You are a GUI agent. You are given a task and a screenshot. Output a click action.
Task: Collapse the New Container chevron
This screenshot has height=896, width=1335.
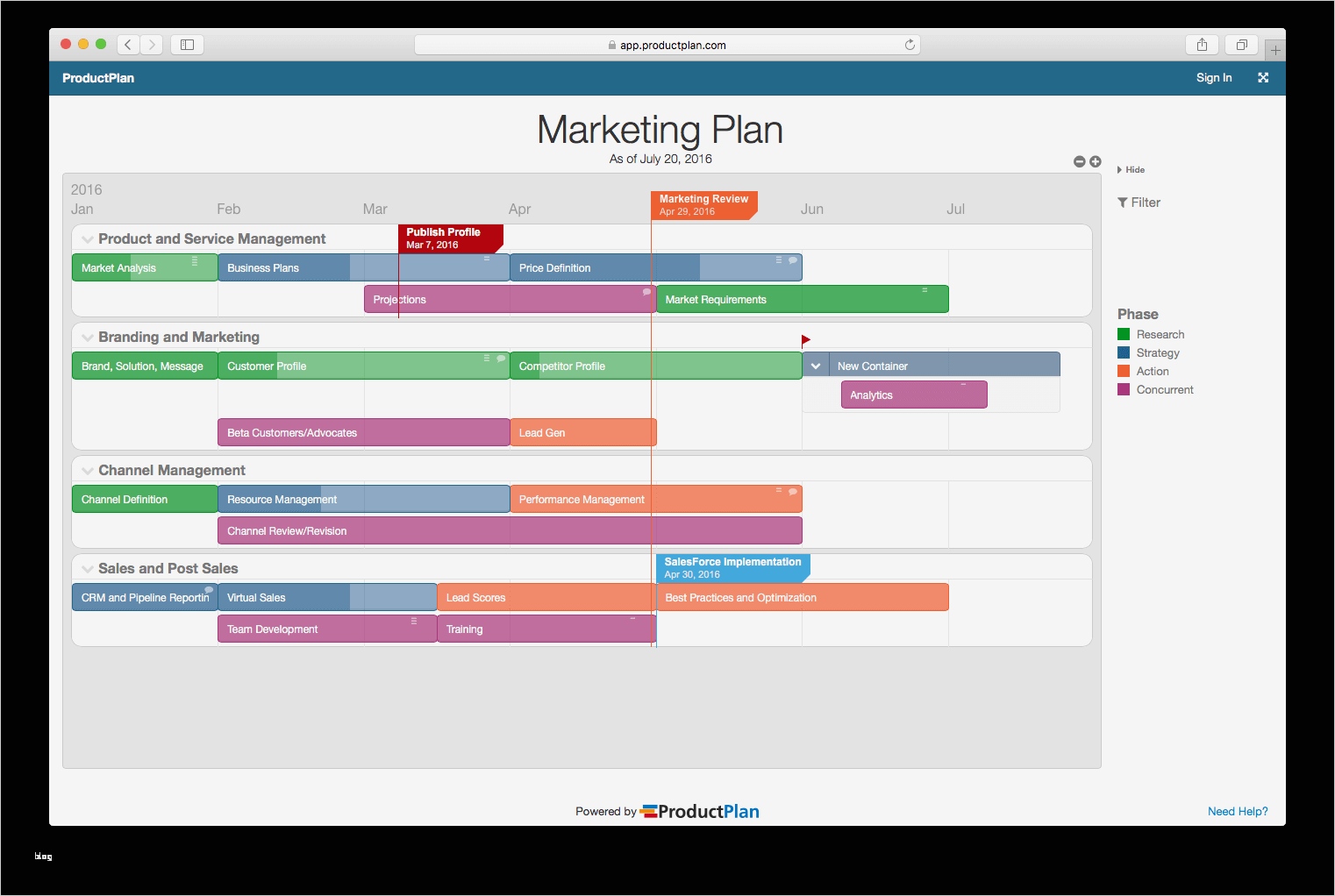pyautogui.click(x=816, y=366)
